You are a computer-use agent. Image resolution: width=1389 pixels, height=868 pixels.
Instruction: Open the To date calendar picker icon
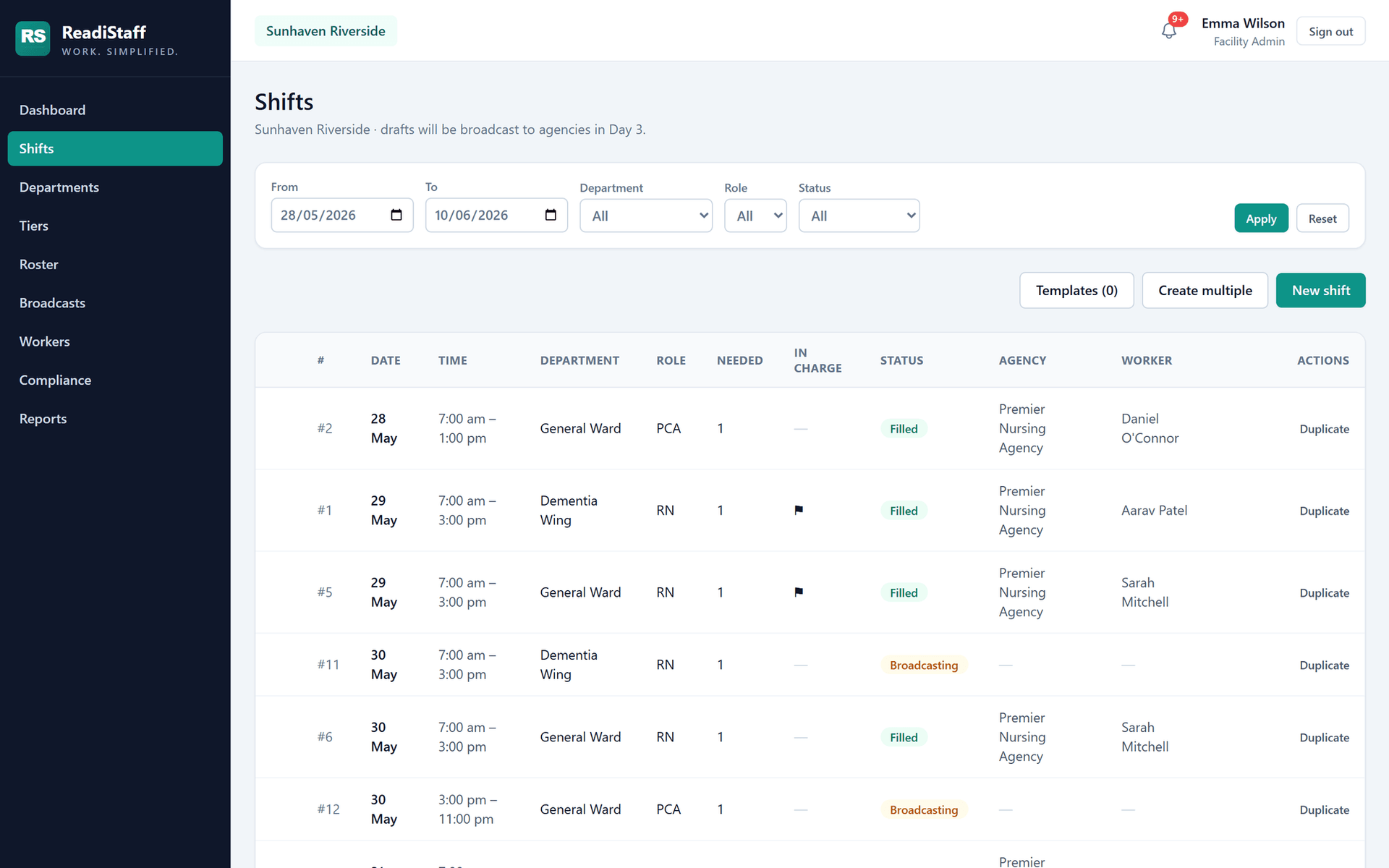click(x=551, y=215)
